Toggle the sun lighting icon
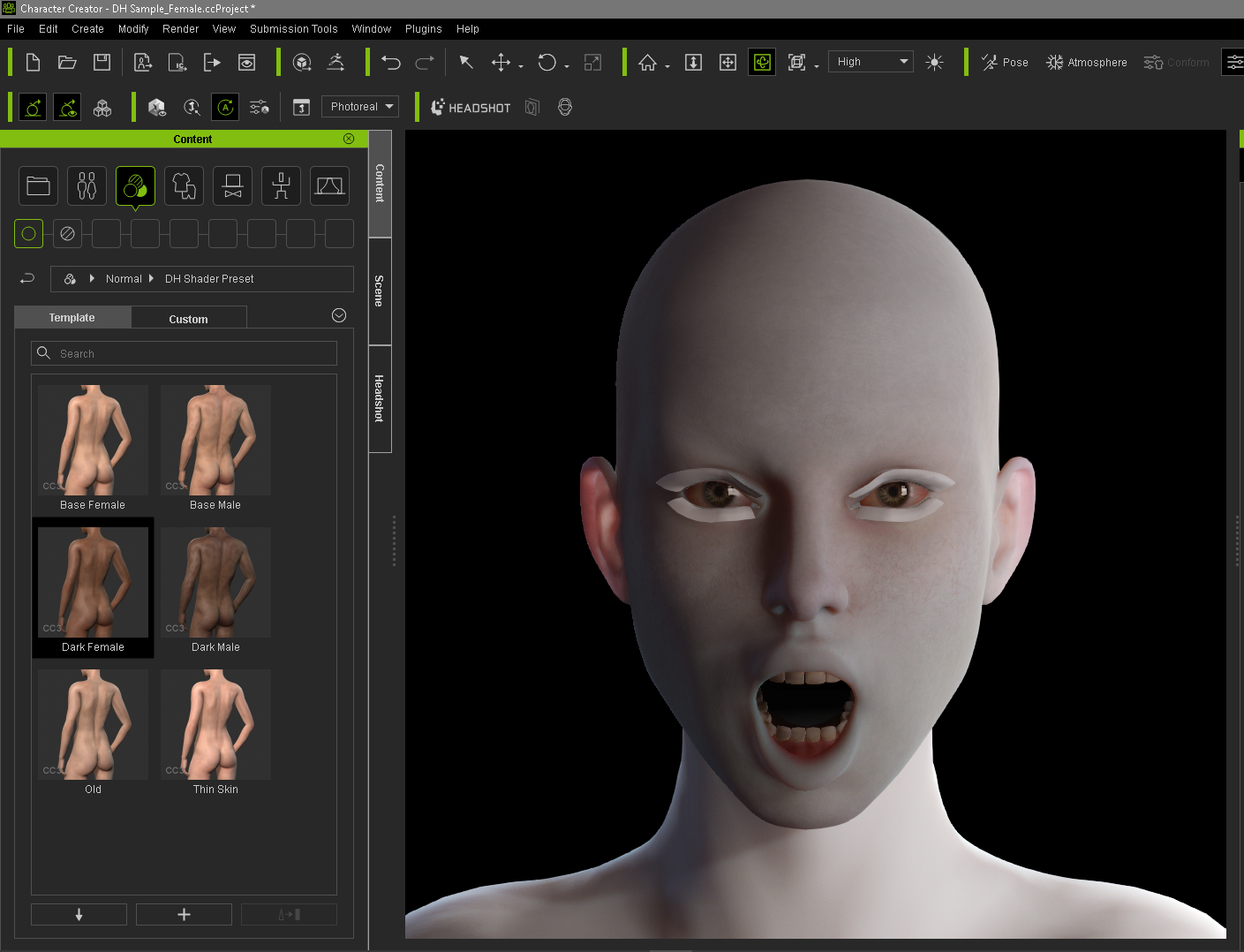1244x952 pixels. (934, 62)
